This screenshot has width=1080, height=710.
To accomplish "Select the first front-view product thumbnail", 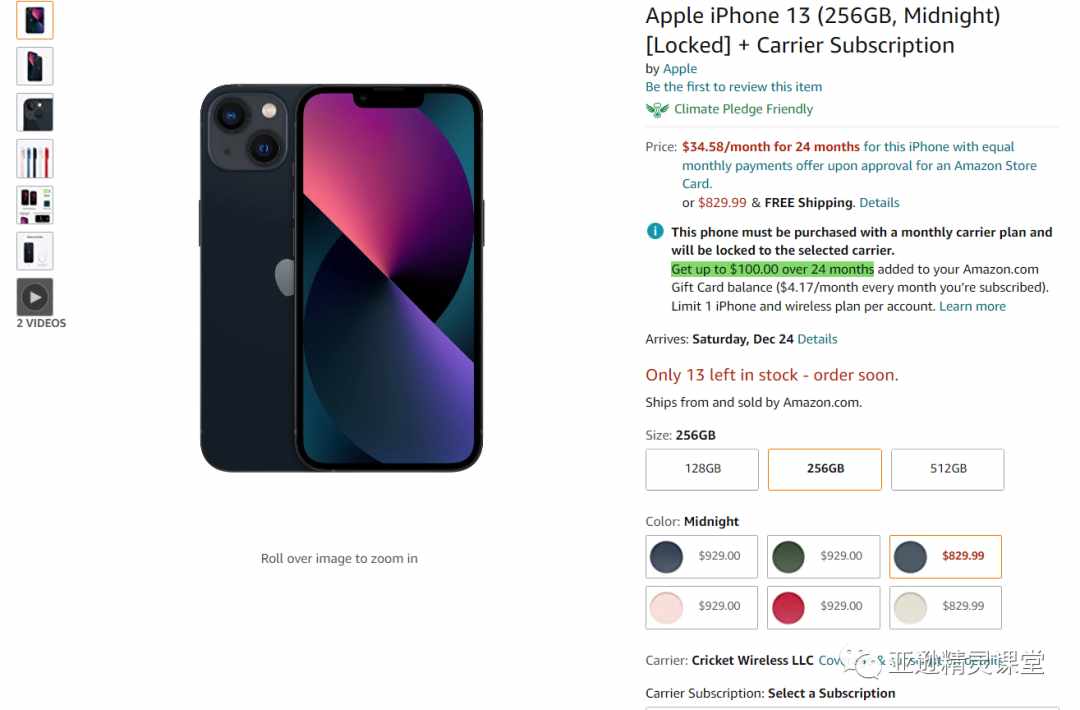I will click(34, 20).
